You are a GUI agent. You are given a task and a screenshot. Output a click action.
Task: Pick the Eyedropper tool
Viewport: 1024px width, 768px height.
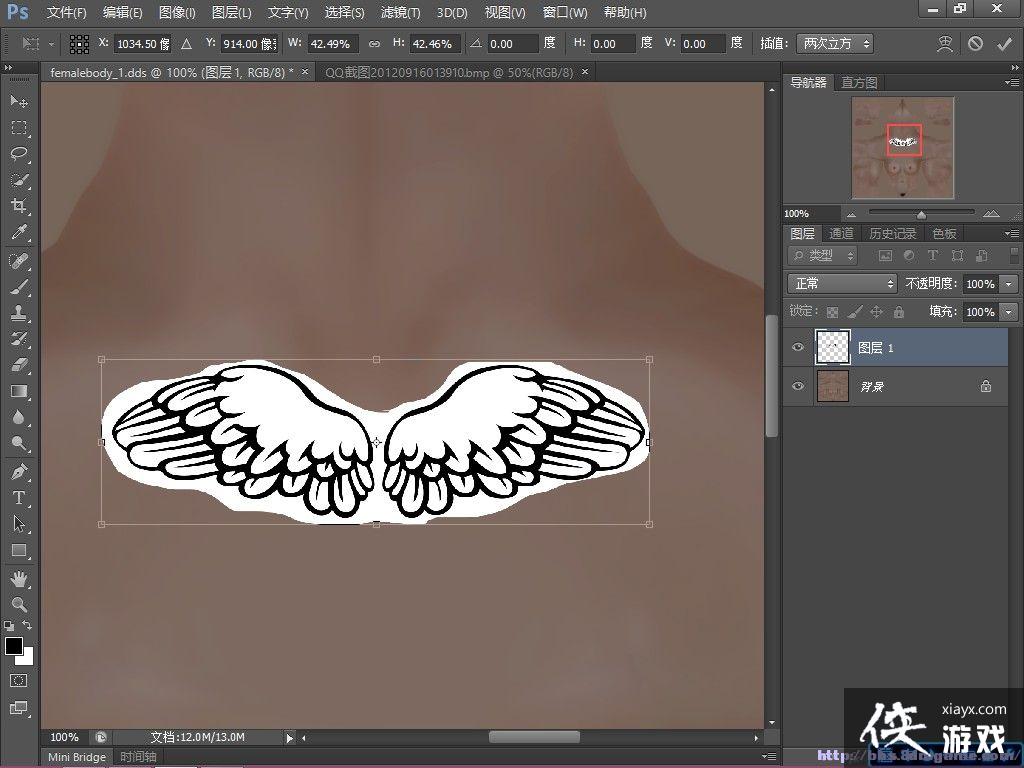coord(19,232)
